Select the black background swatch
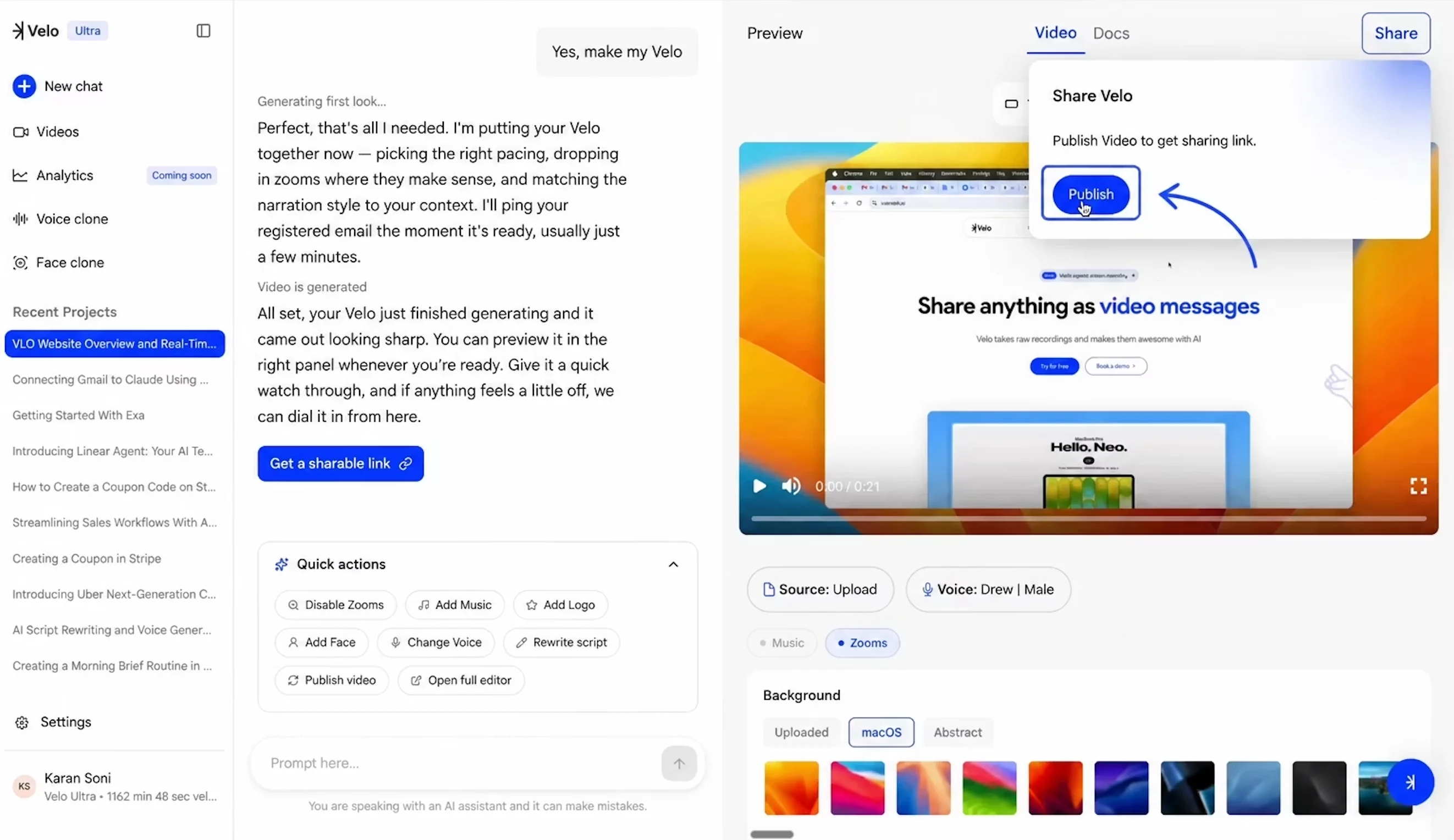1454x840 pixels. pyautogui.click(x=1319, y=787)
